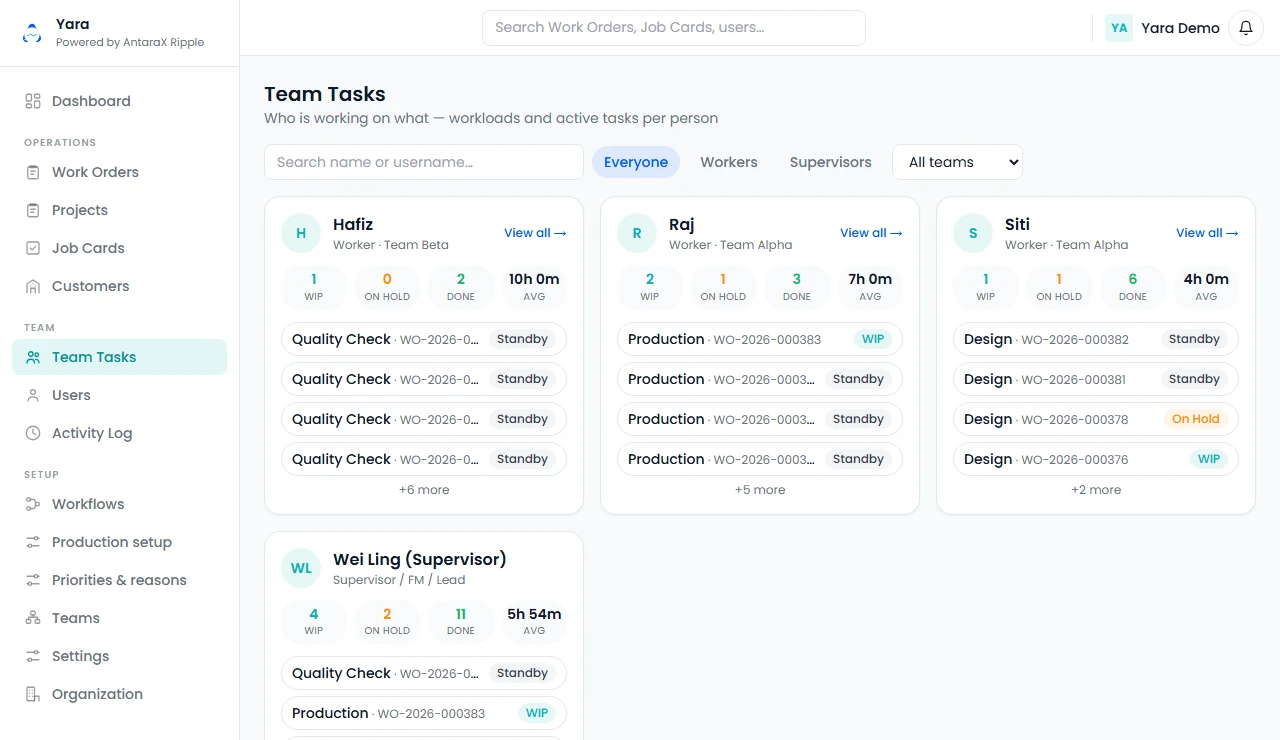Viewport: 1280px width, 740px height.
Task: Click the Team Tasks people icon
Action: point(33,357)
